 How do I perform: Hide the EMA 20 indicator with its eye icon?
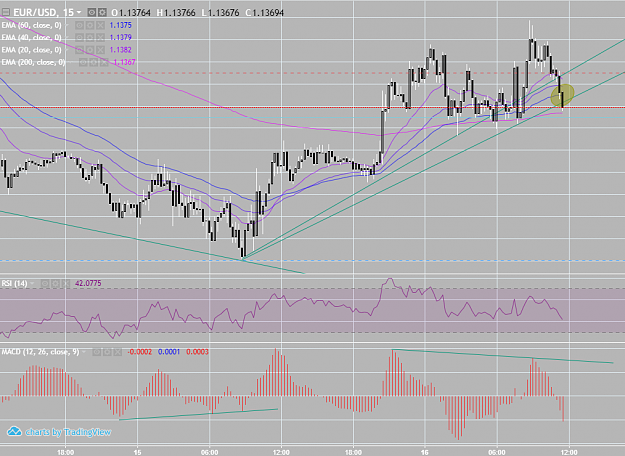tap(79, 50)
